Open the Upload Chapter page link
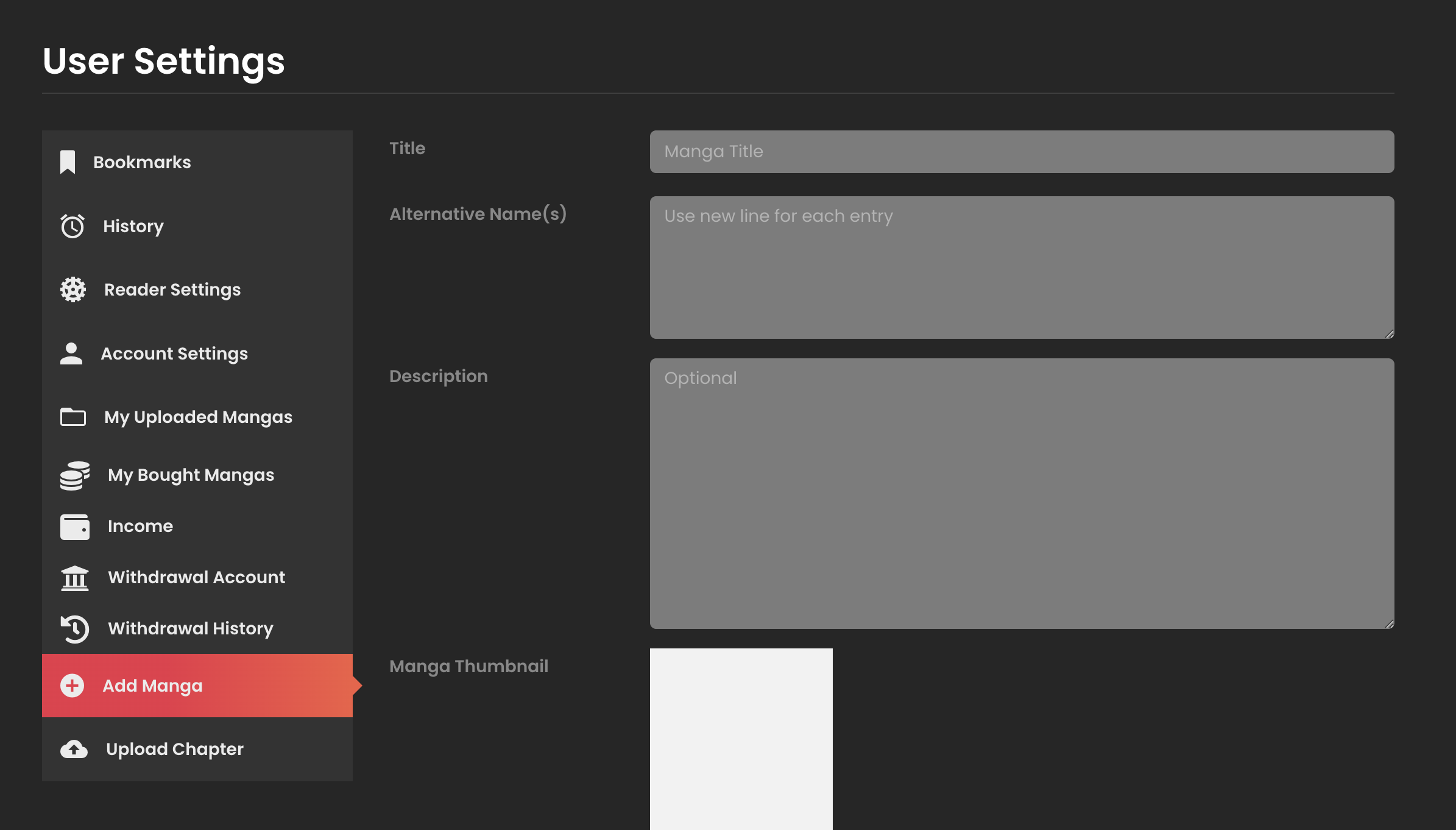Viewport: 1456px width, 830px height. (x=174, y=749)
